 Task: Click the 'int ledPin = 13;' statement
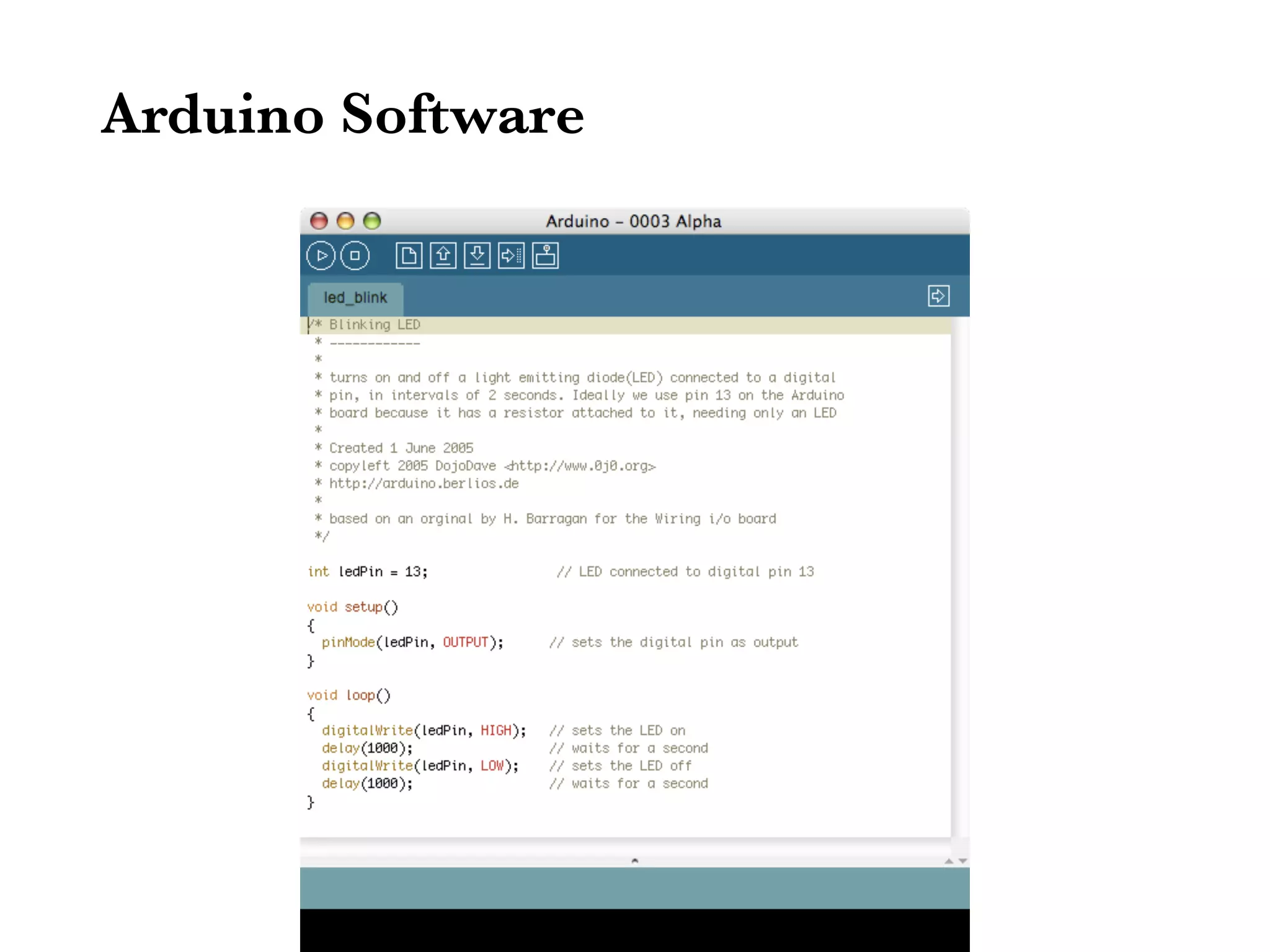(368, 571)
